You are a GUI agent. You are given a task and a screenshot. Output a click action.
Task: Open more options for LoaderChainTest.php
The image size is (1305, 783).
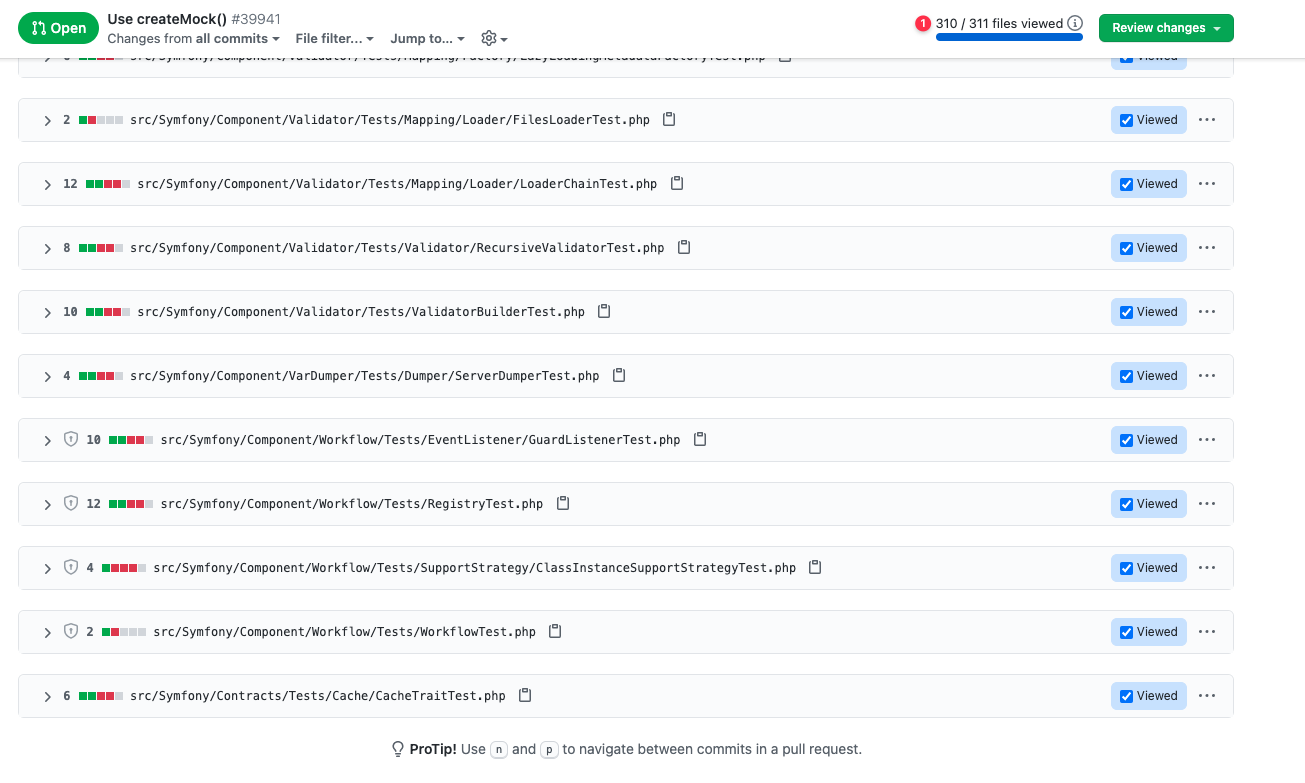coord(1207,184)
